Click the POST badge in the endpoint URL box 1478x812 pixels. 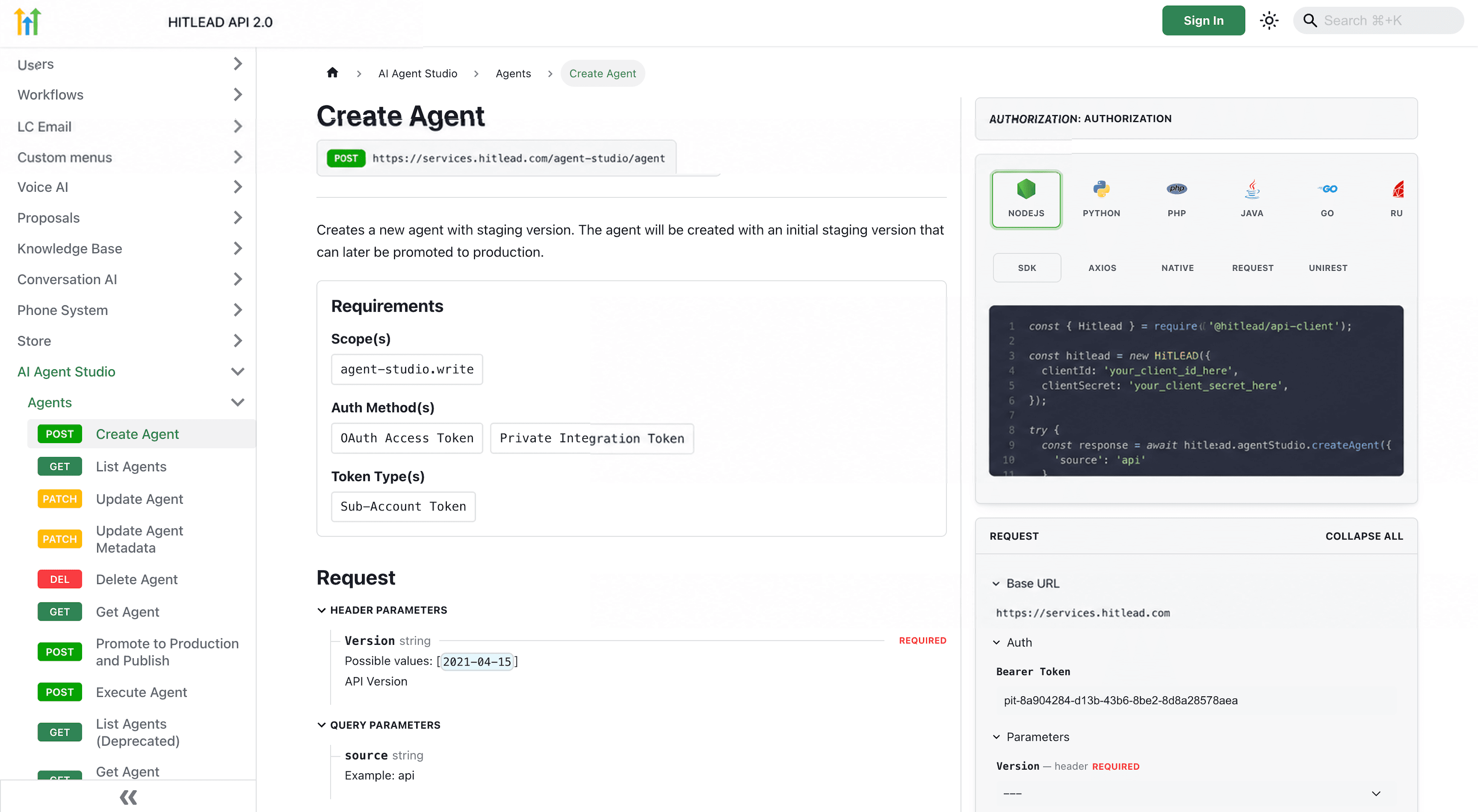(x=346, y=158)
